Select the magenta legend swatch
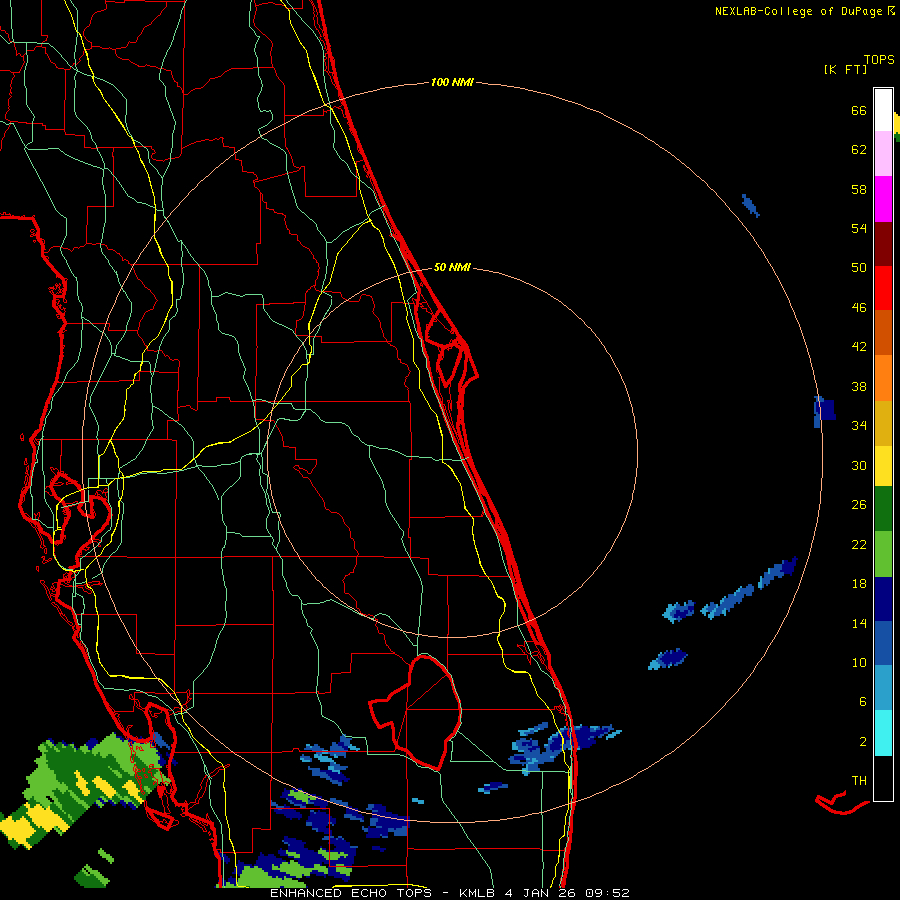900x900 pixels. [x=883, y=199]
